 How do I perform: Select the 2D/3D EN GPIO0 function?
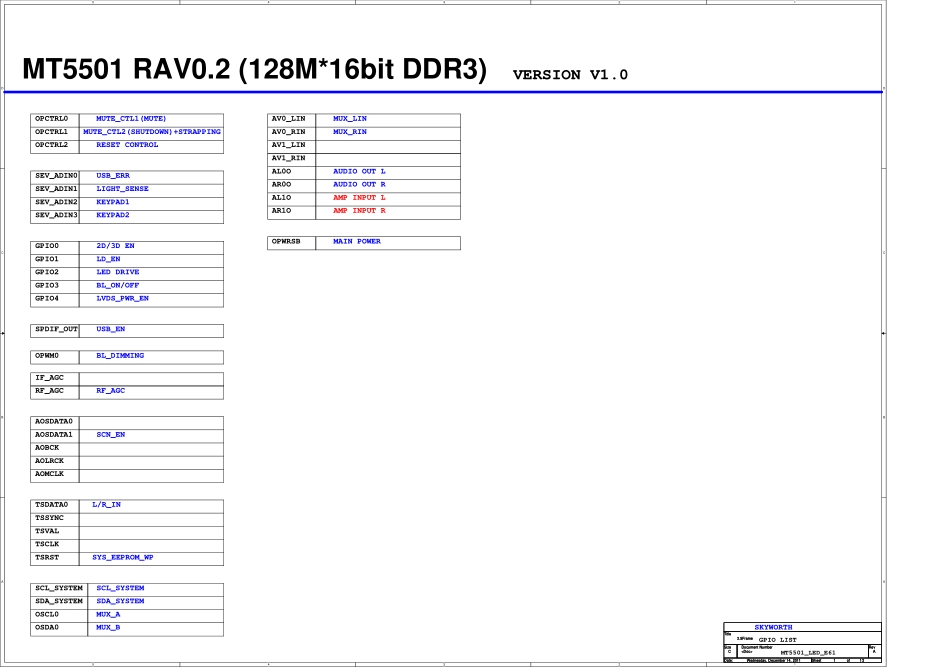(115, 246)
